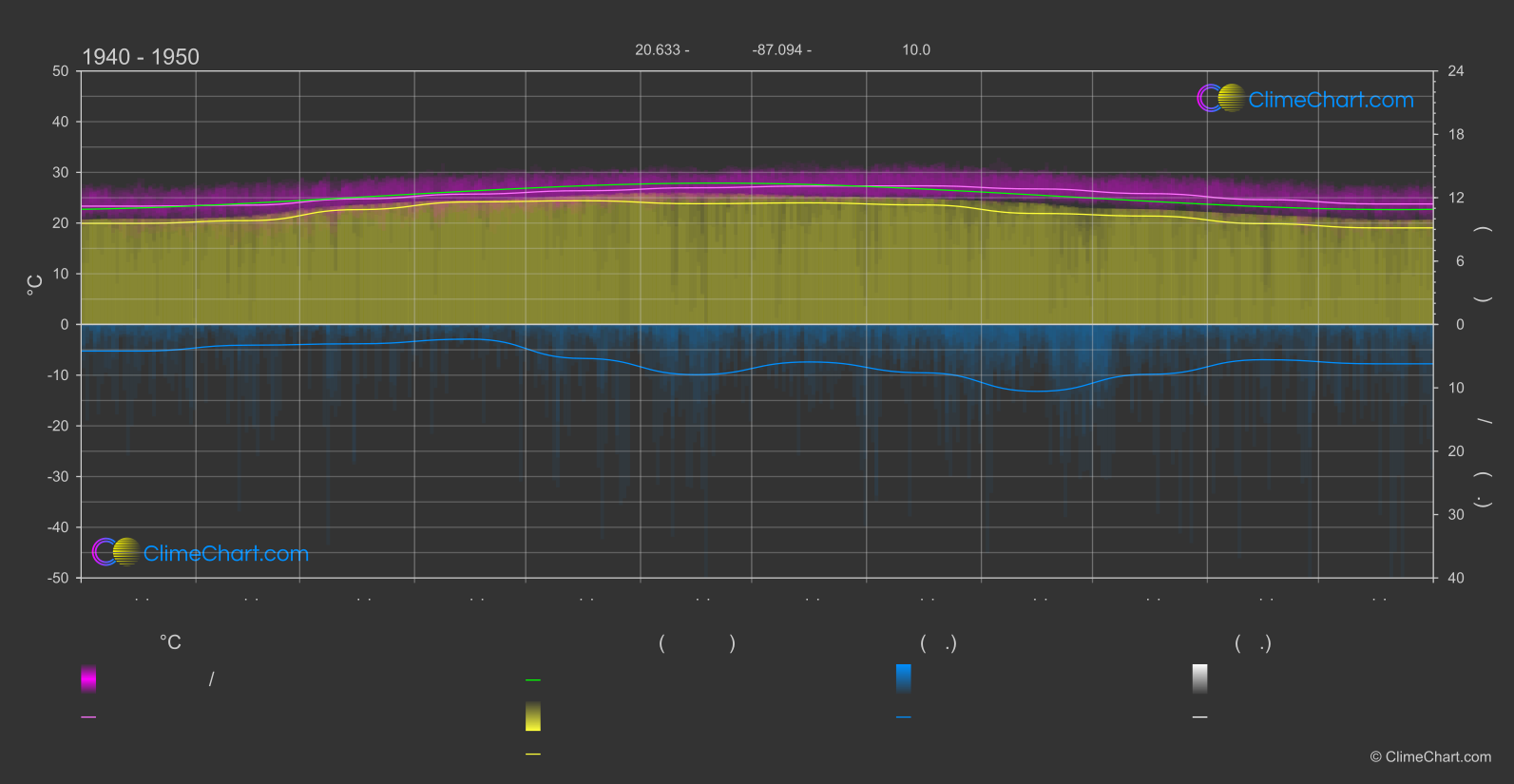Open the bottom-left ClimeChart.com text link
Image resolution: width=1514 pixels, height=784 pixels.
(226, 554)
